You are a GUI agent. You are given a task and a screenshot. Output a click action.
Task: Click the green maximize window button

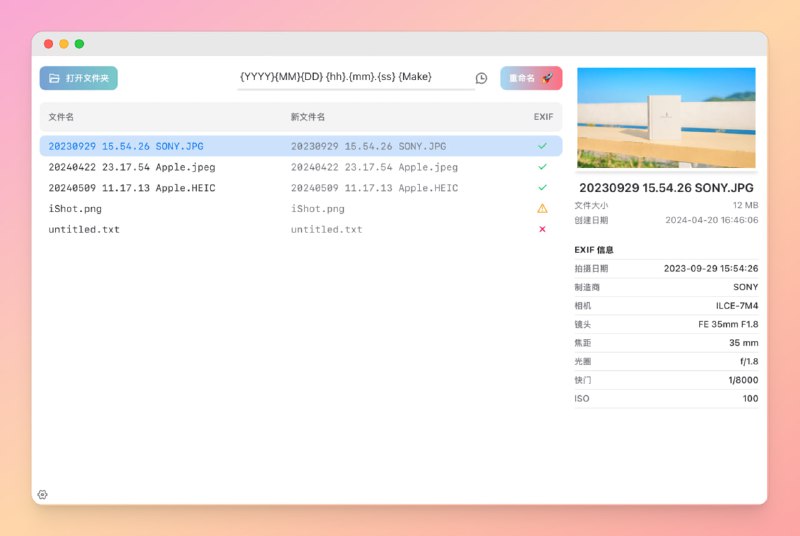click(79, 44)
